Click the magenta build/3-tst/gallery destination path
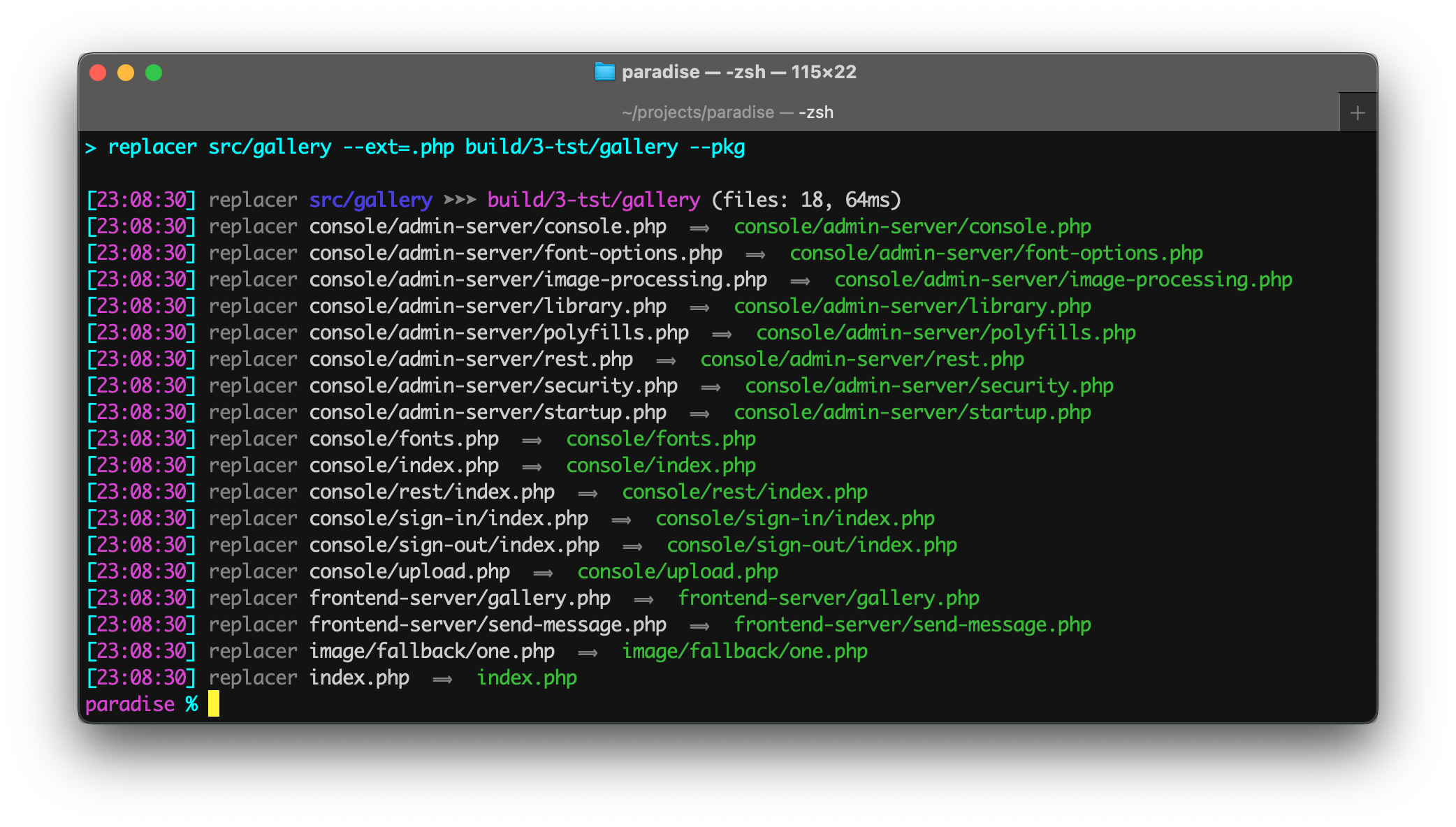This screenshot has width=1456, height=827. point(593,200)
